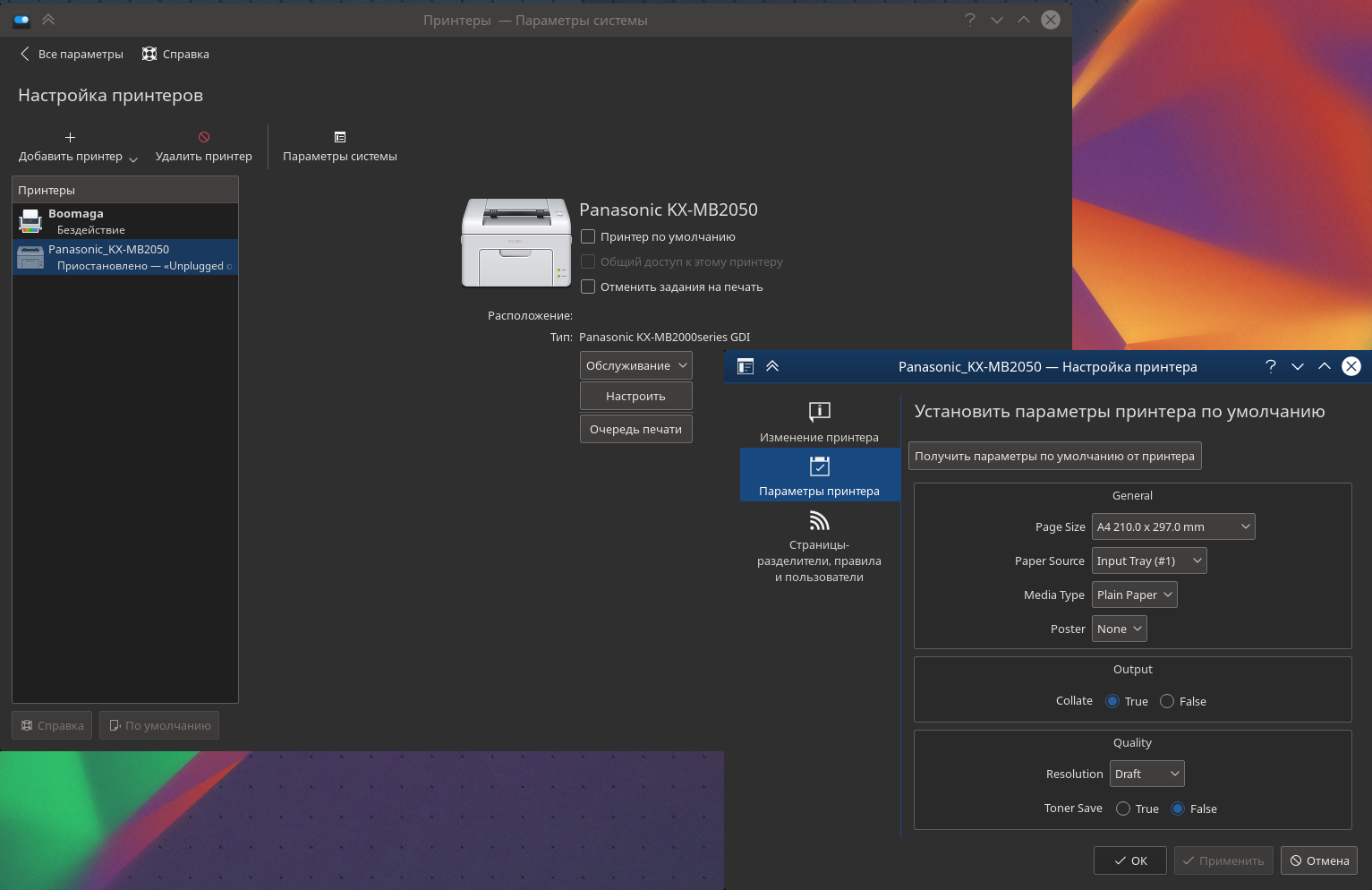Click the cancel icon on Отмена button

pyautogui.click(x=1296, y=861)
